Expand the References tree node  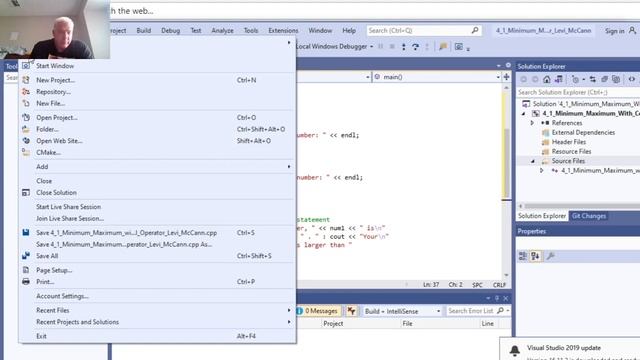click(x=532, y=123)
